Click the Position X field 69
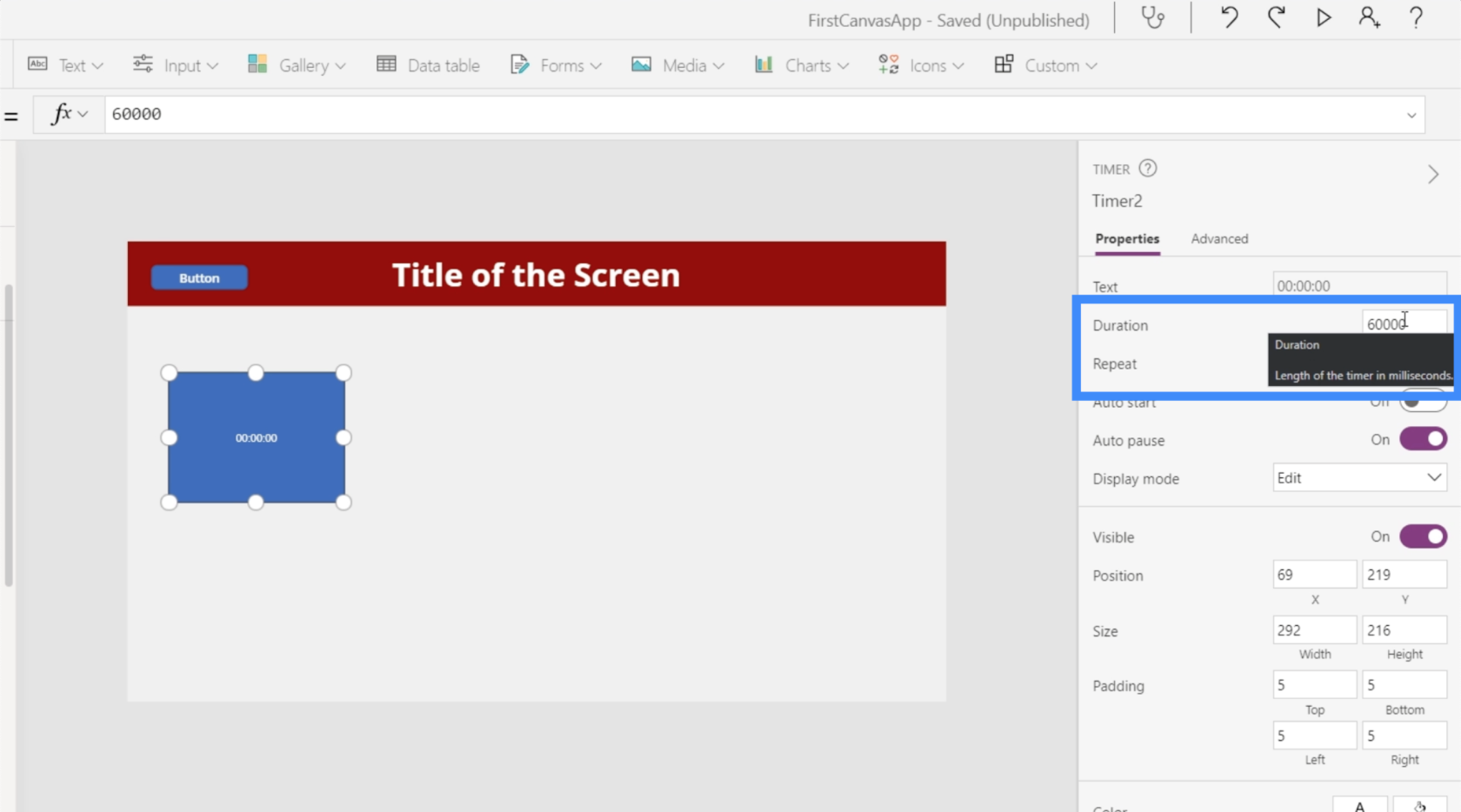 point(1314,575)
